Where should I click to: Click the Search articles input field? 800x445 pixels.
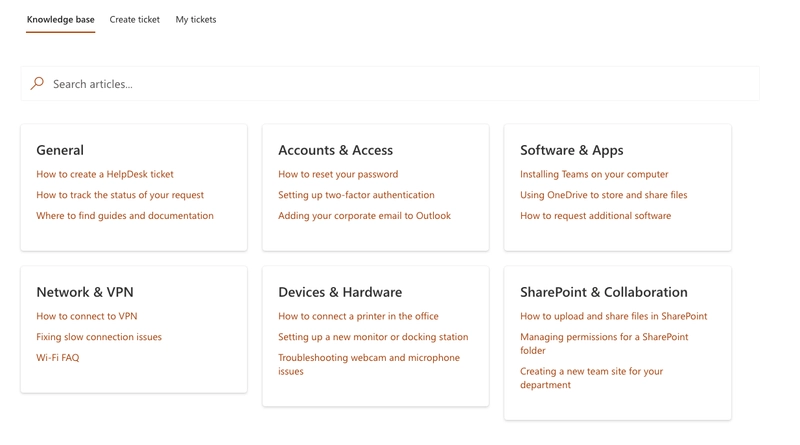[x=400, y=84]
